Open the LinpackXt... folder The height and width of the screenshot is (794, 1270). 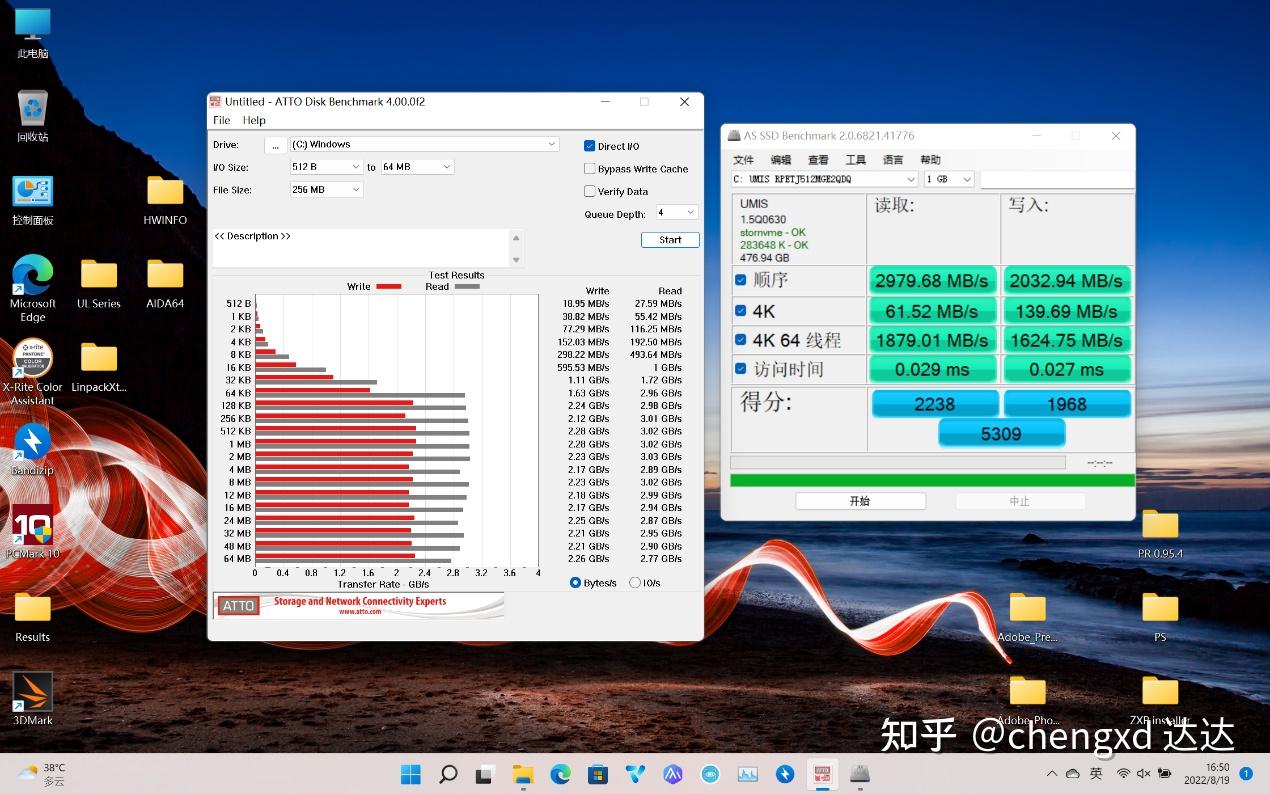tap(99, 367)
